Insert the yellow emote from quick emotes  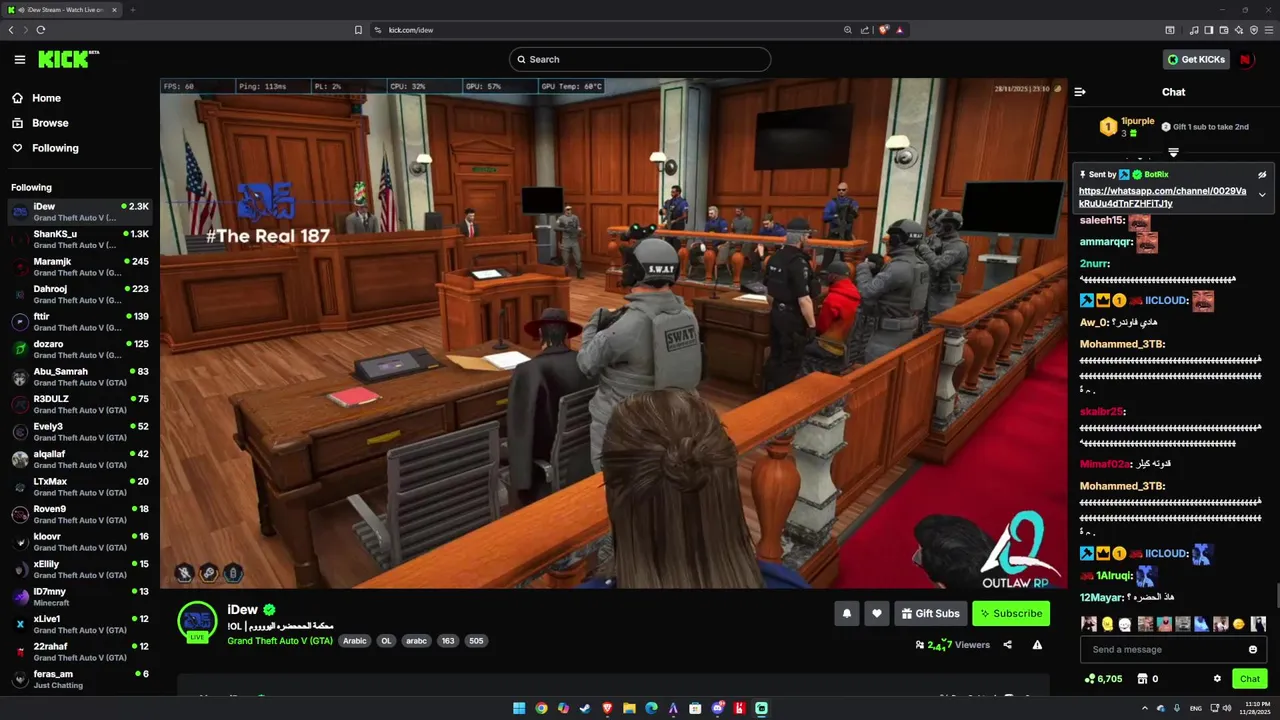[x=1107, y=624]
